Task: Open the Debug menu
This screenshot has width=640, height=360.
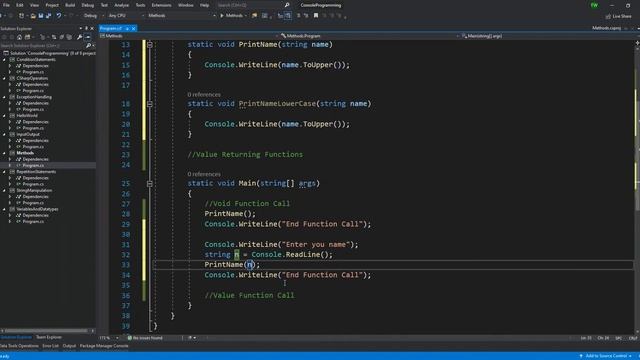Action: click(87, 5)
